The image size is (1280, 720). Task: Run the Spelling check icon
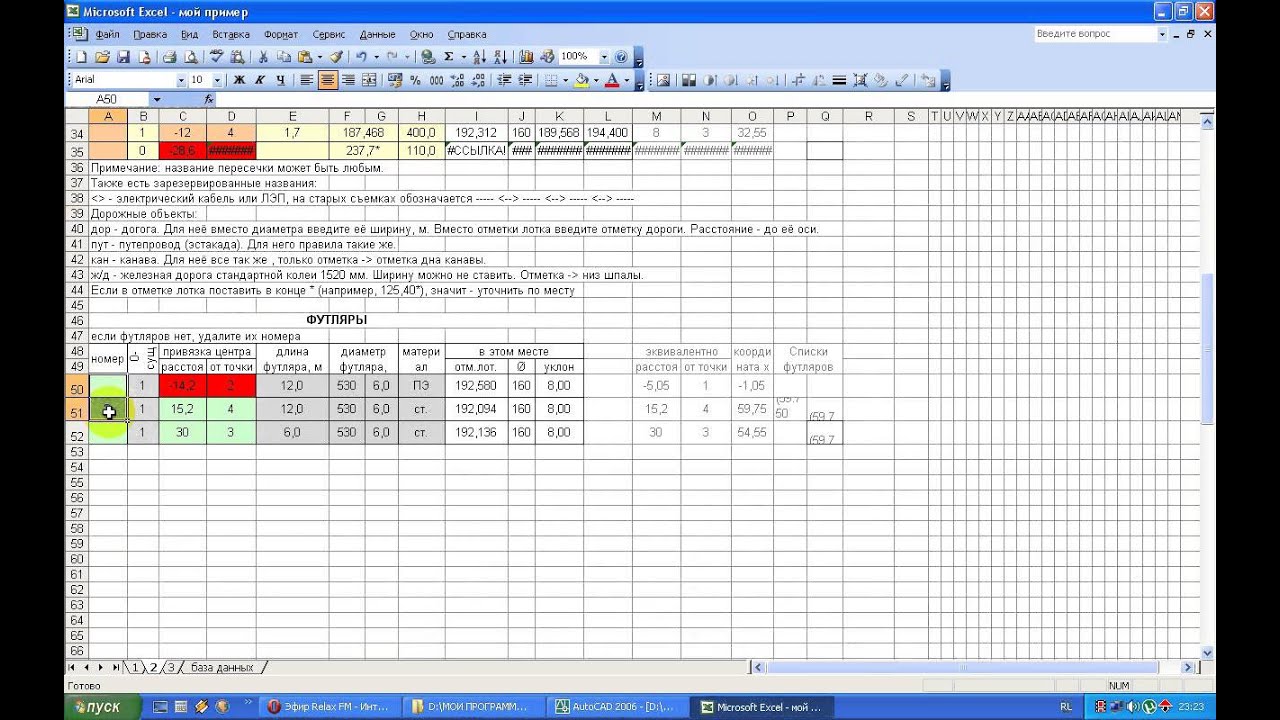pyautogui.click(x=216, y=57)
